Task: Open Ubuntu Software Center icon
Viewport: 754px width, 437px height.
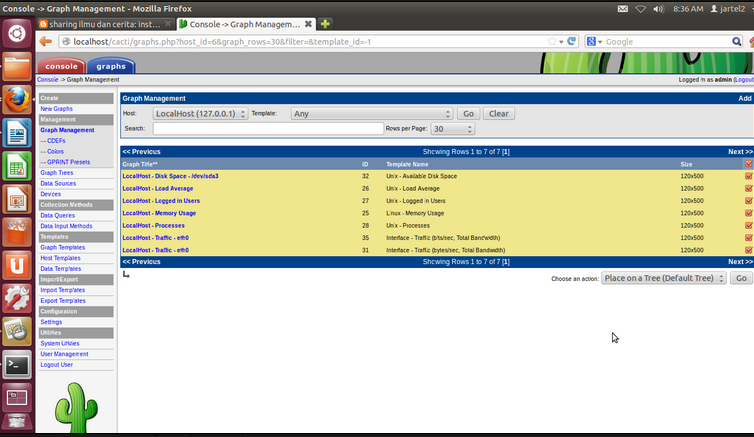Action: coord(17,232)
